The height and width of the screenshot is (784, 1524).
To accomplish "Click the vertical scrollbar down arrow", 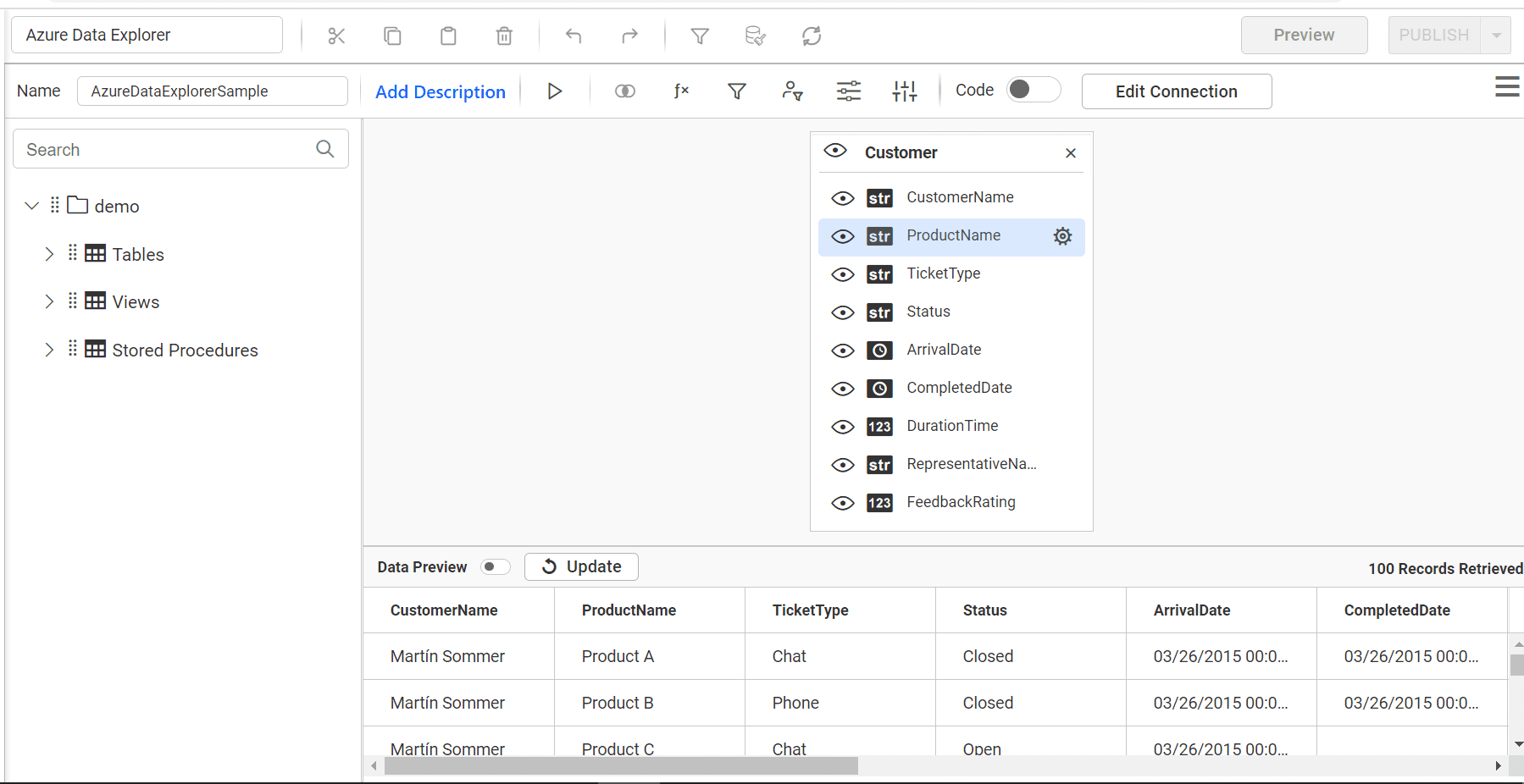I will [1518, 743].
